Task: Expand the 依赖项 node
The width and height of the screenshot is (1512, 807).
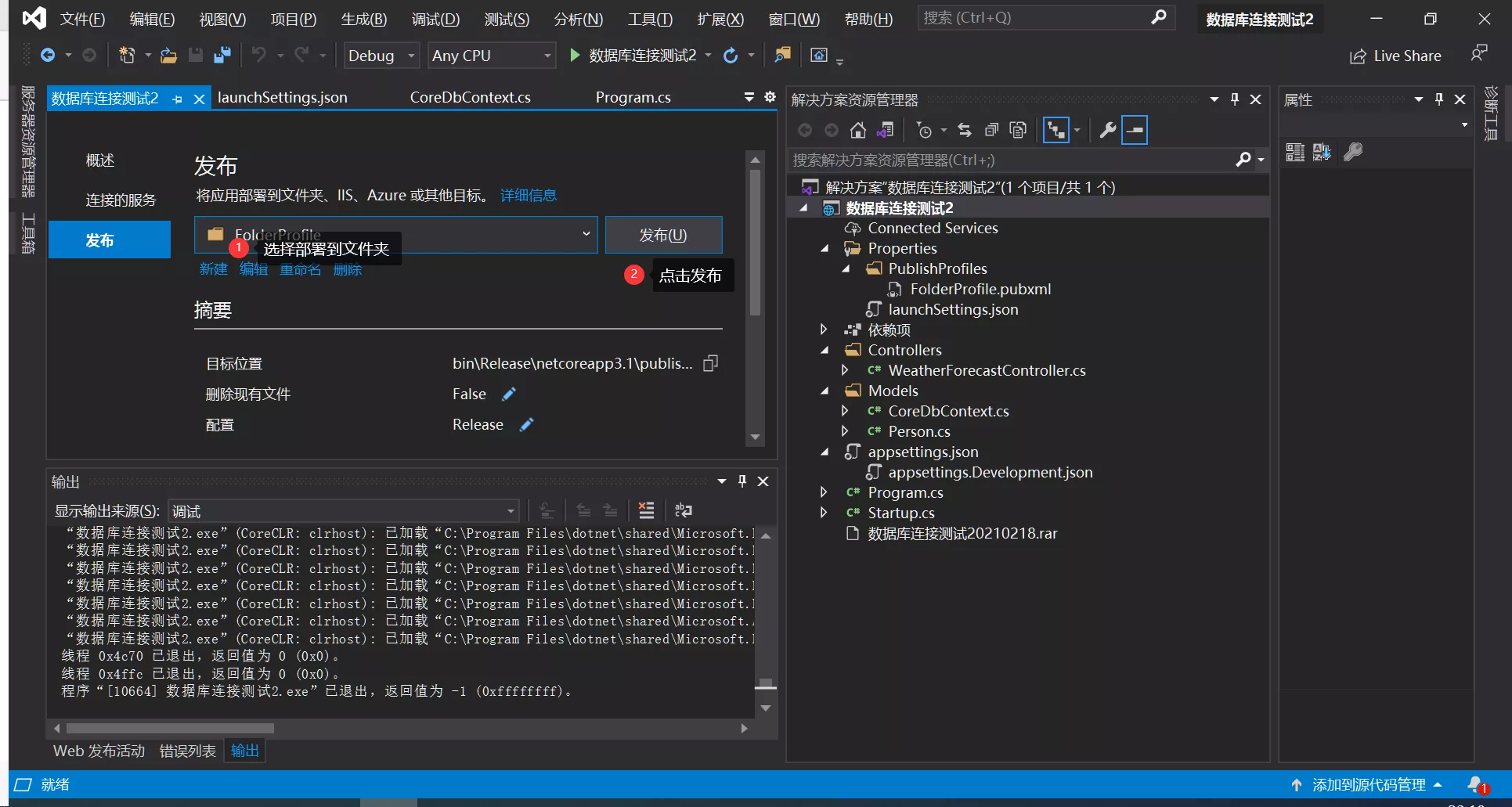Action: point(824,330)
